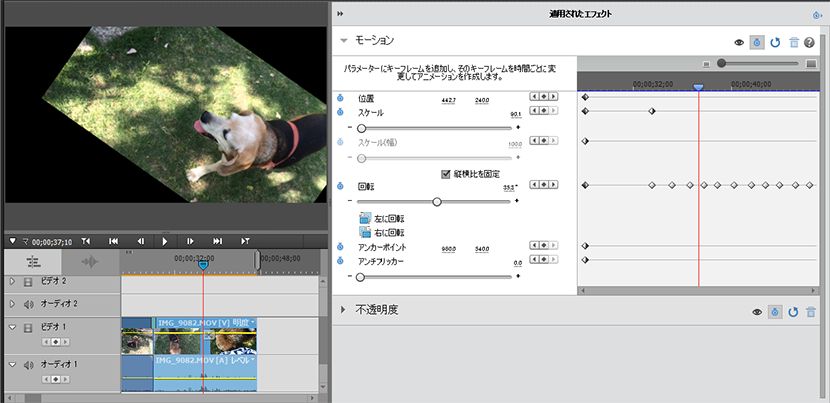Reset the モーション effect with circular arrow

(775, 43)
